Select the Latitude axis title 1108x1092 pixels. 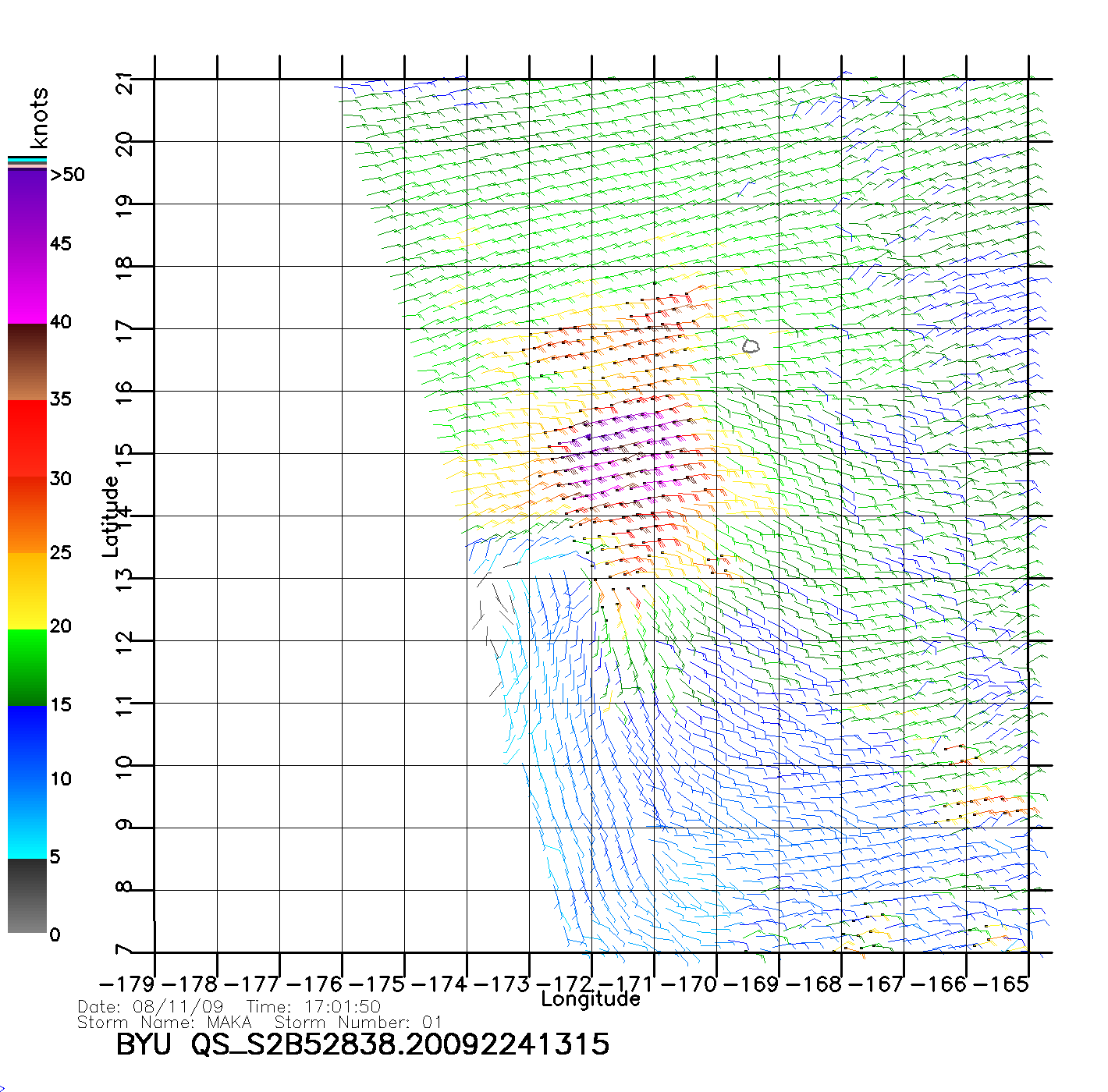pos(111,516)
